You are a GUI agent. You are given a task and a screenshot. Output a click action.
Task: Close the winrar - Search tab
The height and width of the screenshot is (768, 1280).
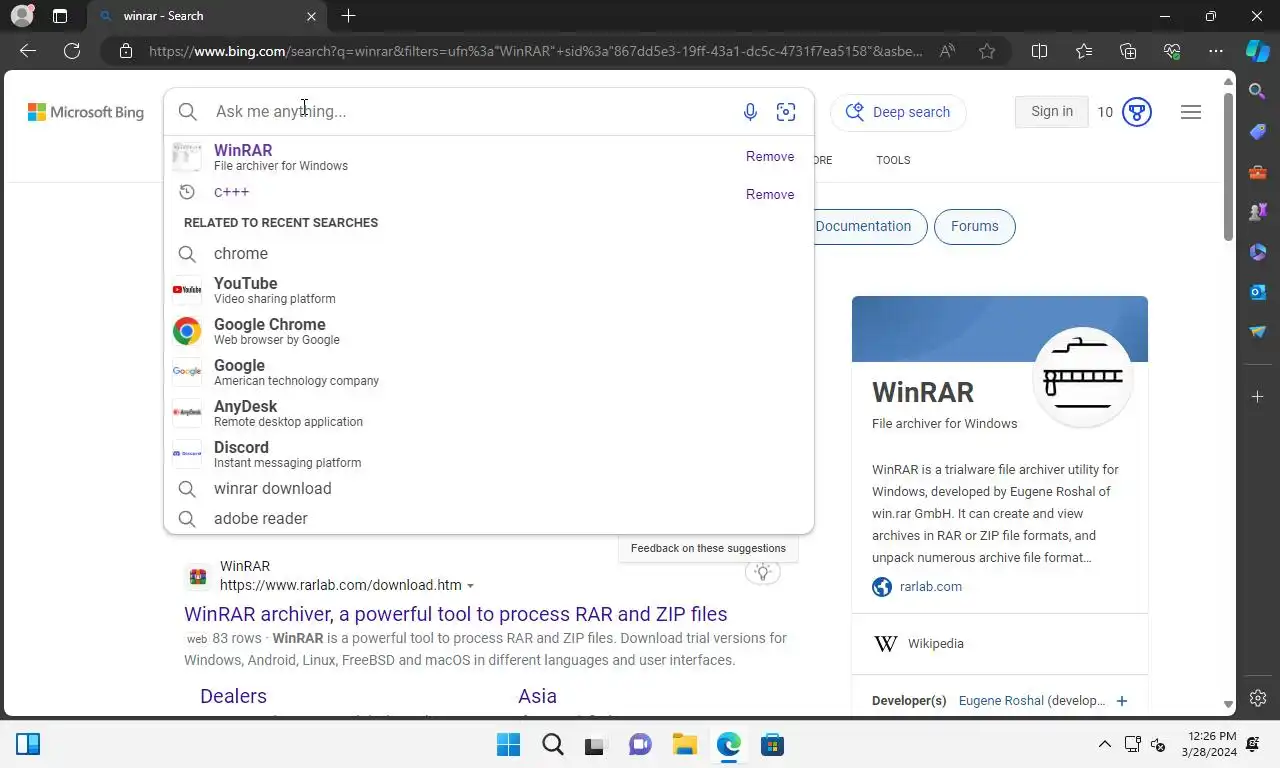tap(311, 16)
